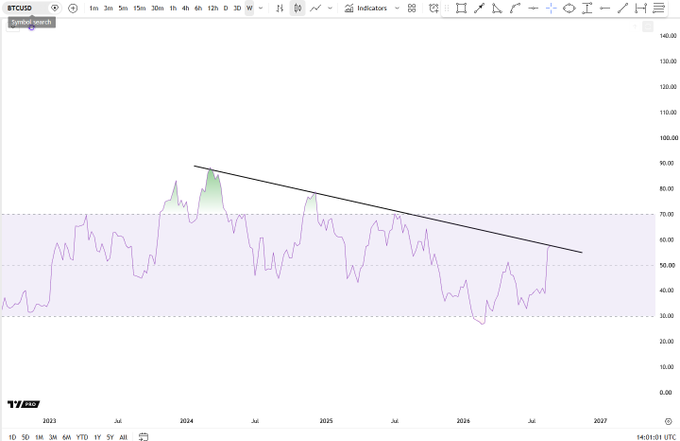Set range to 1Y
This screenshot has width=680, height=441.
[x=98, y=437]
